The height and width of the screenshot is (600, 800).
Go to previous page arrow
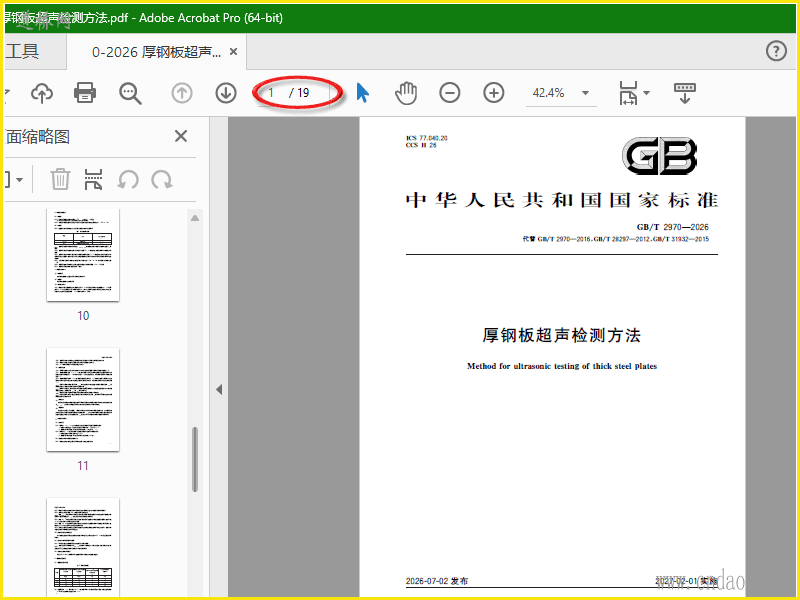pos(182,93)
